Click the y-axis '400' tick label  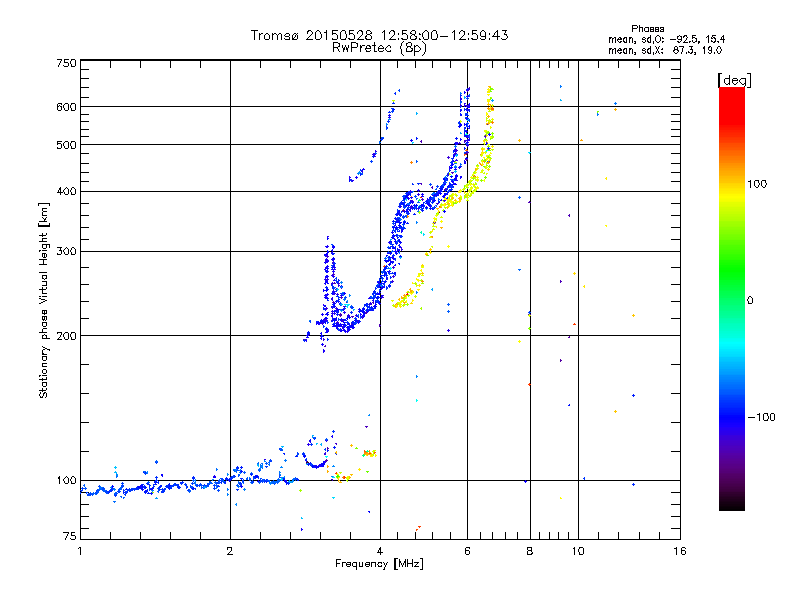[66, 191]
